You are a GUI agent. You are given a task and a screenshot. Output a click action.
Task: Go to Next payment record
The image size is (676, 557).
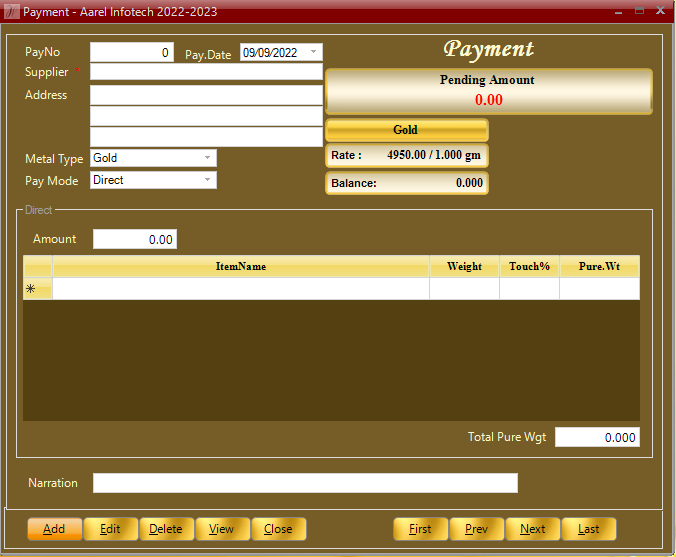point(532,529)
